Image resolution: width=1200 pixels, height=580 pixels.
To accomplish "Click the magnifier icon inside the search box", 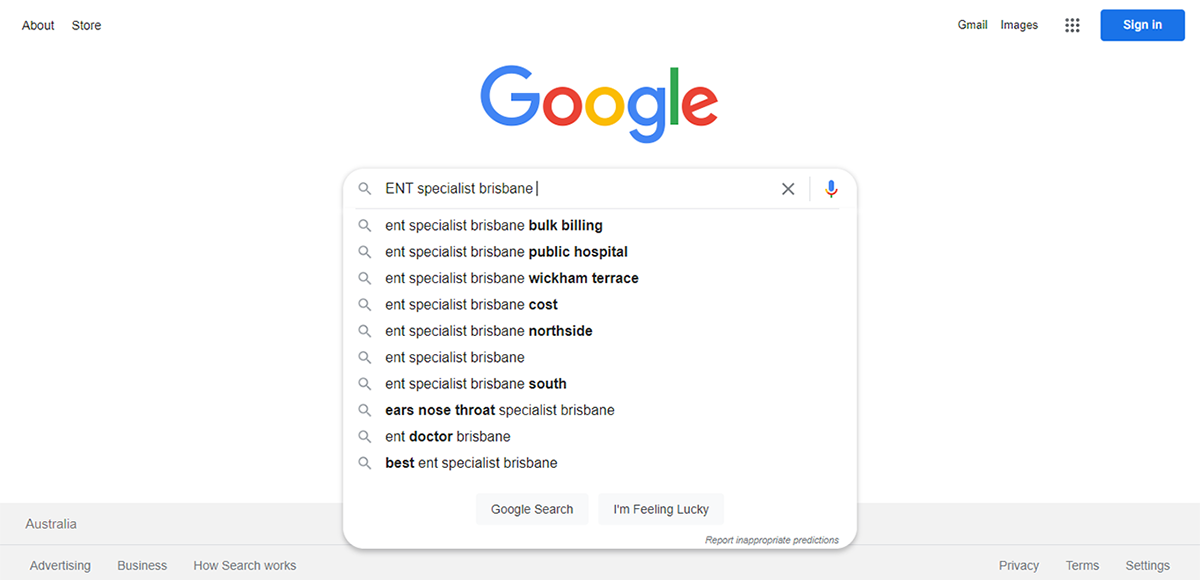I will click(x=365, y=188).
